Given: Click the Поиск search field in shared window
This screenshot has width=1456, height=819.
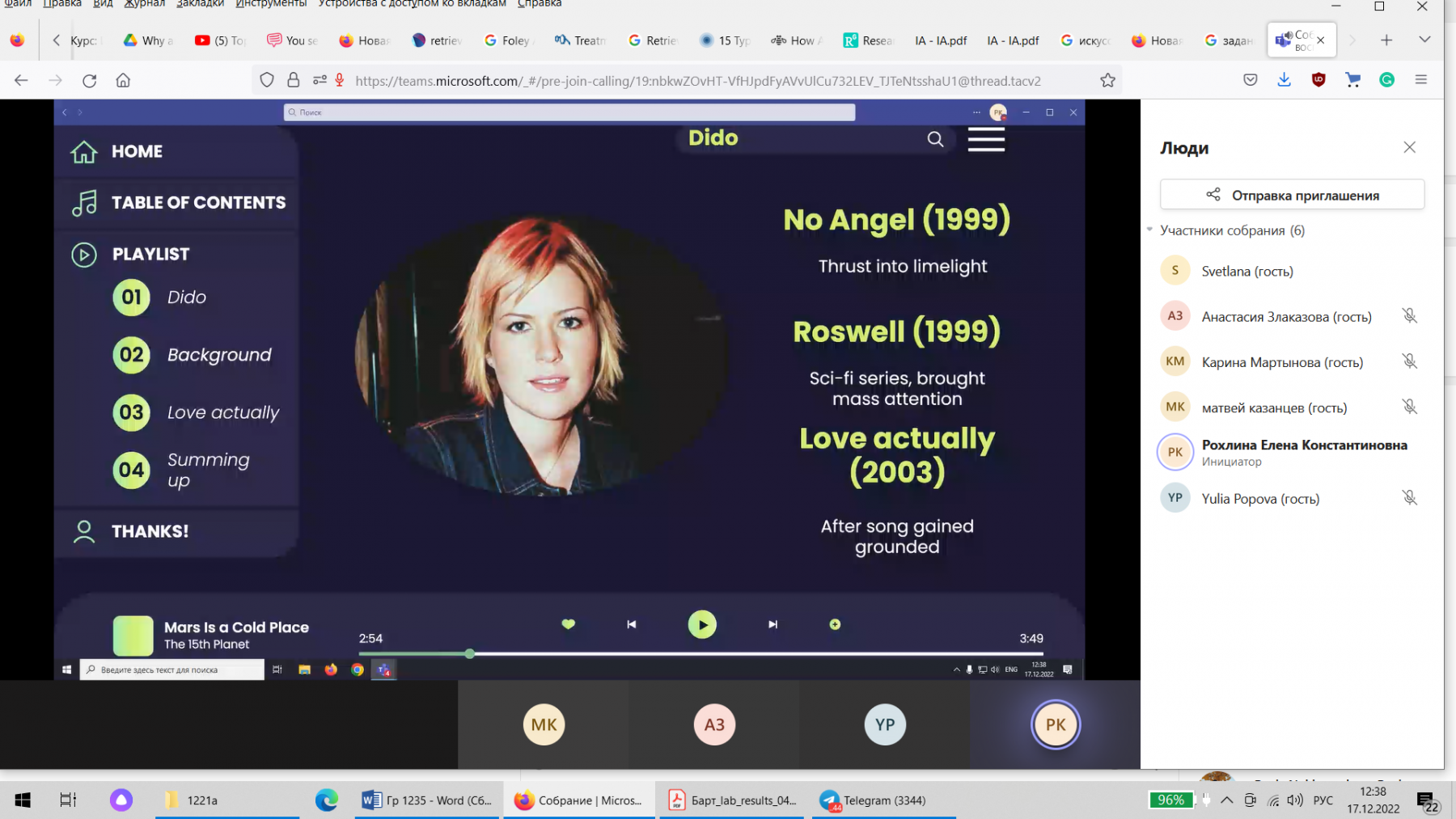Looking at the screenshot, I should [569, 112].
